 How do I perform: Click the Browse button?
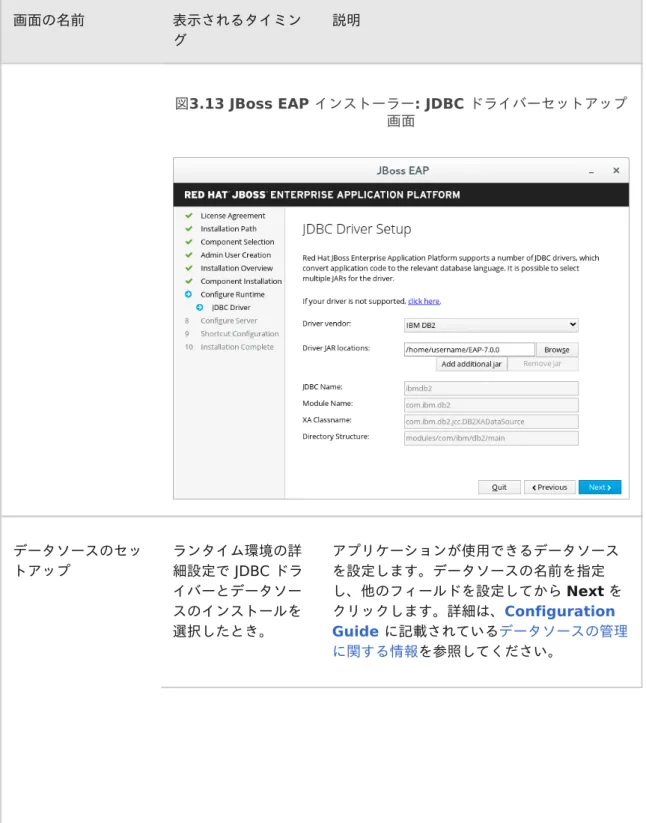click(x=557, y=350)
